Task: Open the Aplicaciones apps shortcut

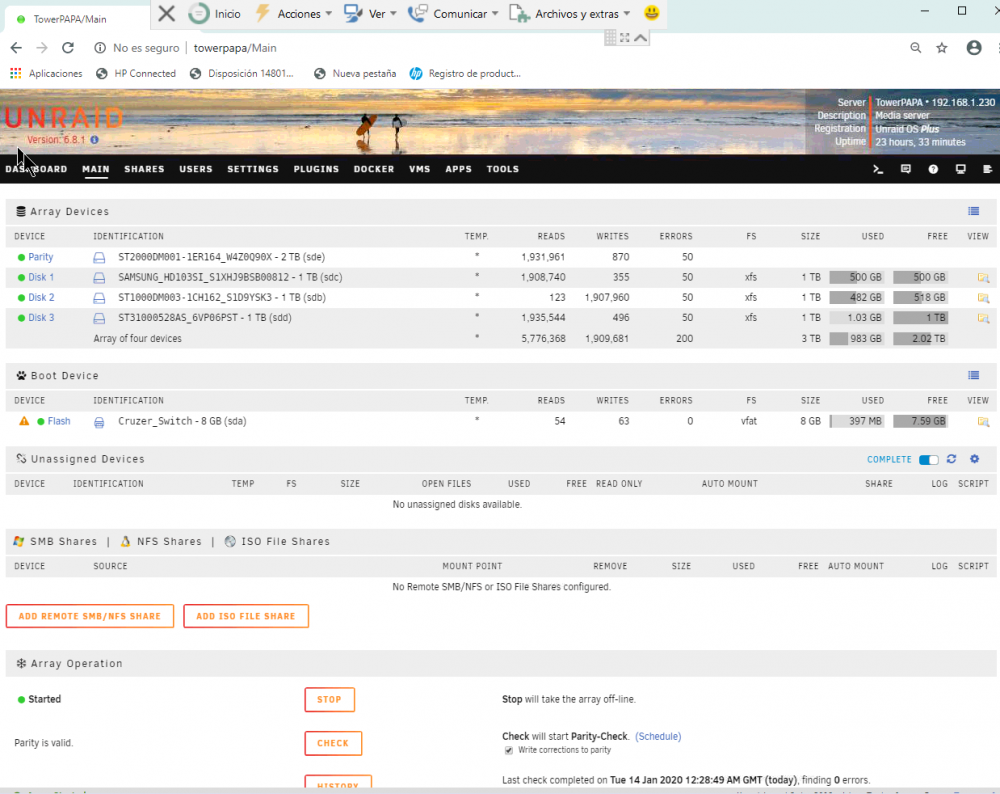Action: coord(46,74)
